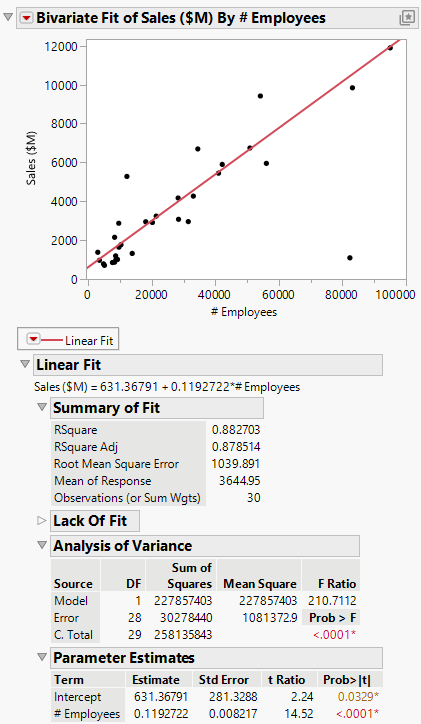Click the Error row DF value 28
Image resolution: width=421 pixels, height=724 pixels.
click(x=135, y=618)
